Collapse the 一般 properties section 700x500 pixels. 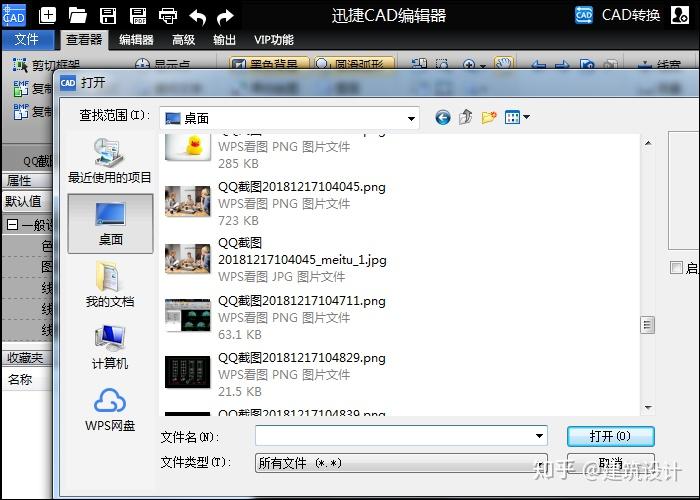(x=12, y=224)
